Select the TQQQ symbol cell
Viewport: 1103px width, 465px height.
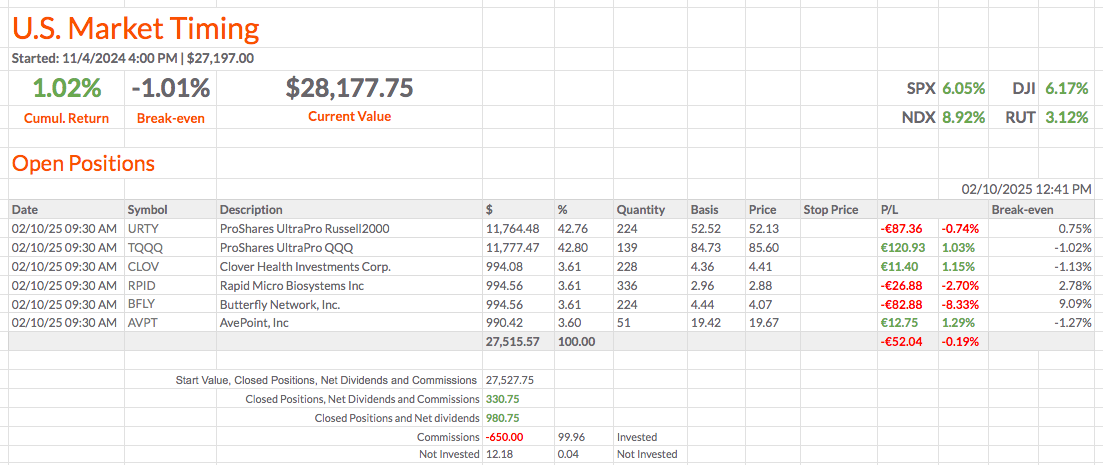click(x=144, y=247)
